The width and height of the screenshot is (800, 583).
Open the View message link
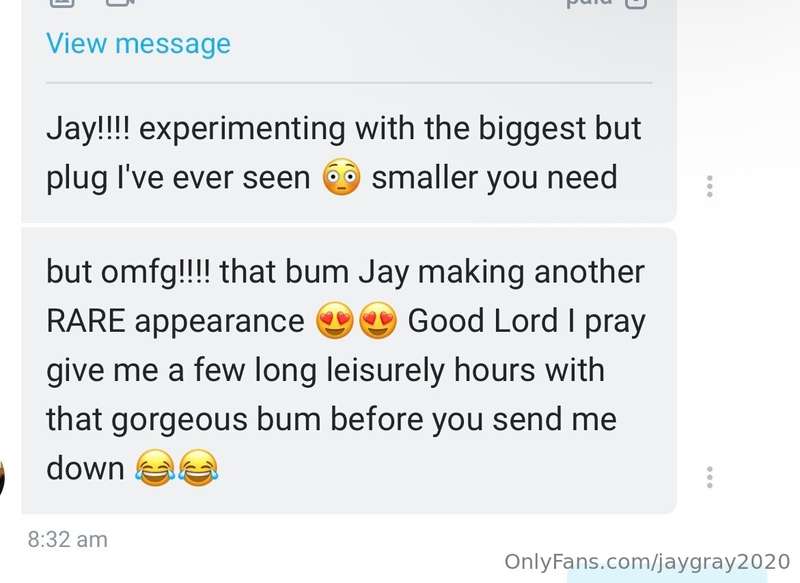point(138,44)
